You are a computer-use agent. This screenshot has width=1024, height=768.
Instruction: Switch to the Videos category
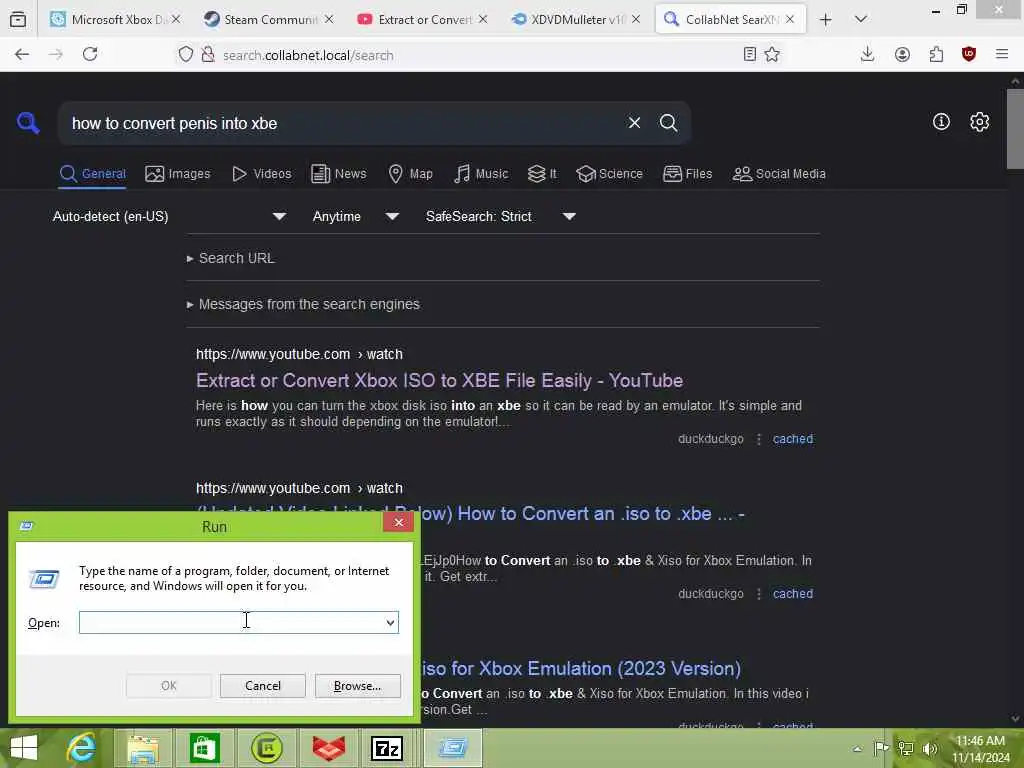click(261, 174)
